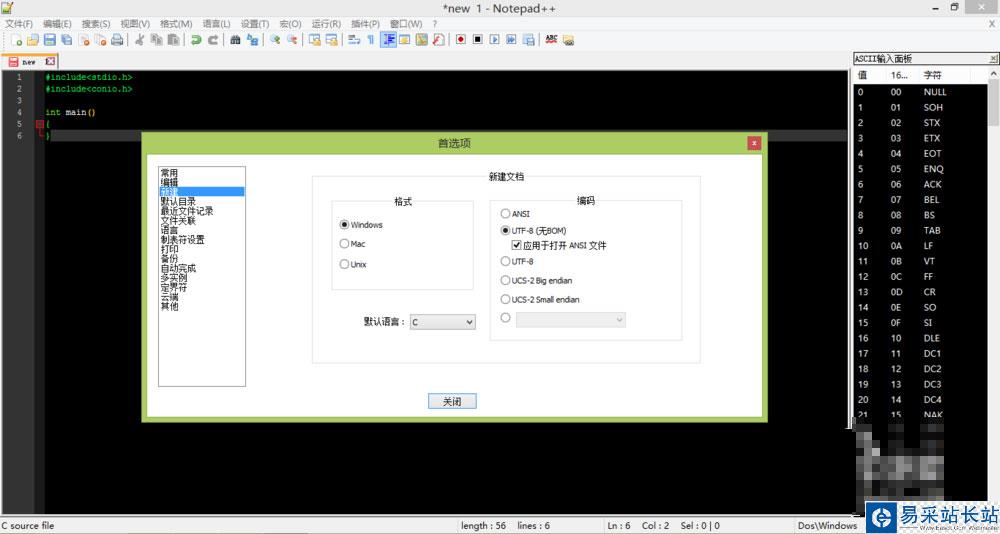Screen dimensions: 1000x534
Task: Click the Zoom In toolbar icon
Action: 275,40
